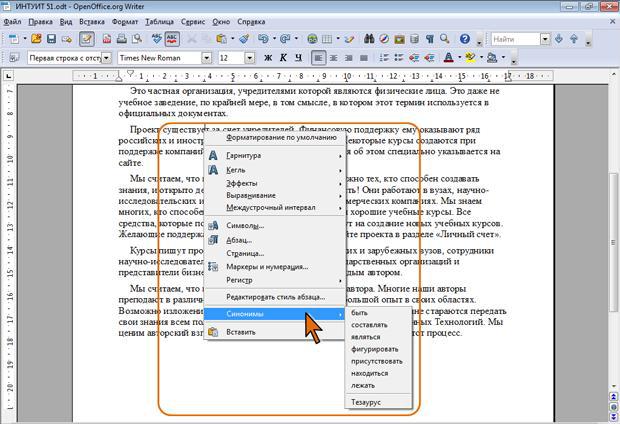Open the Формат menu
The height and width of the screenshot is (424, 620).
(x=125, y=22)
